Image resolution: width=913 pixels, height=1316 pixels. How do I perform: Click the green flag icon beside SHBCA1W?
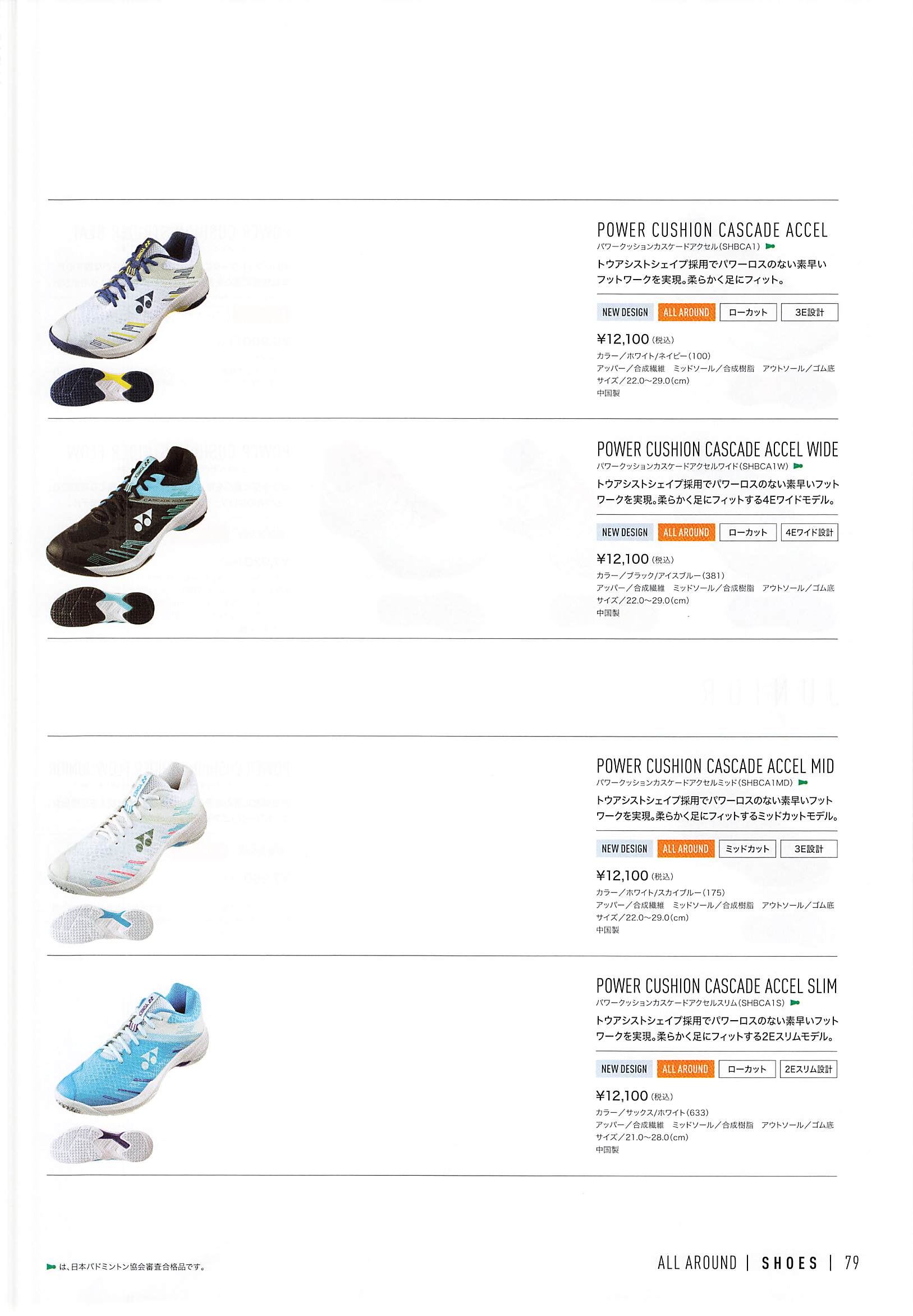(x=799, y=467)
